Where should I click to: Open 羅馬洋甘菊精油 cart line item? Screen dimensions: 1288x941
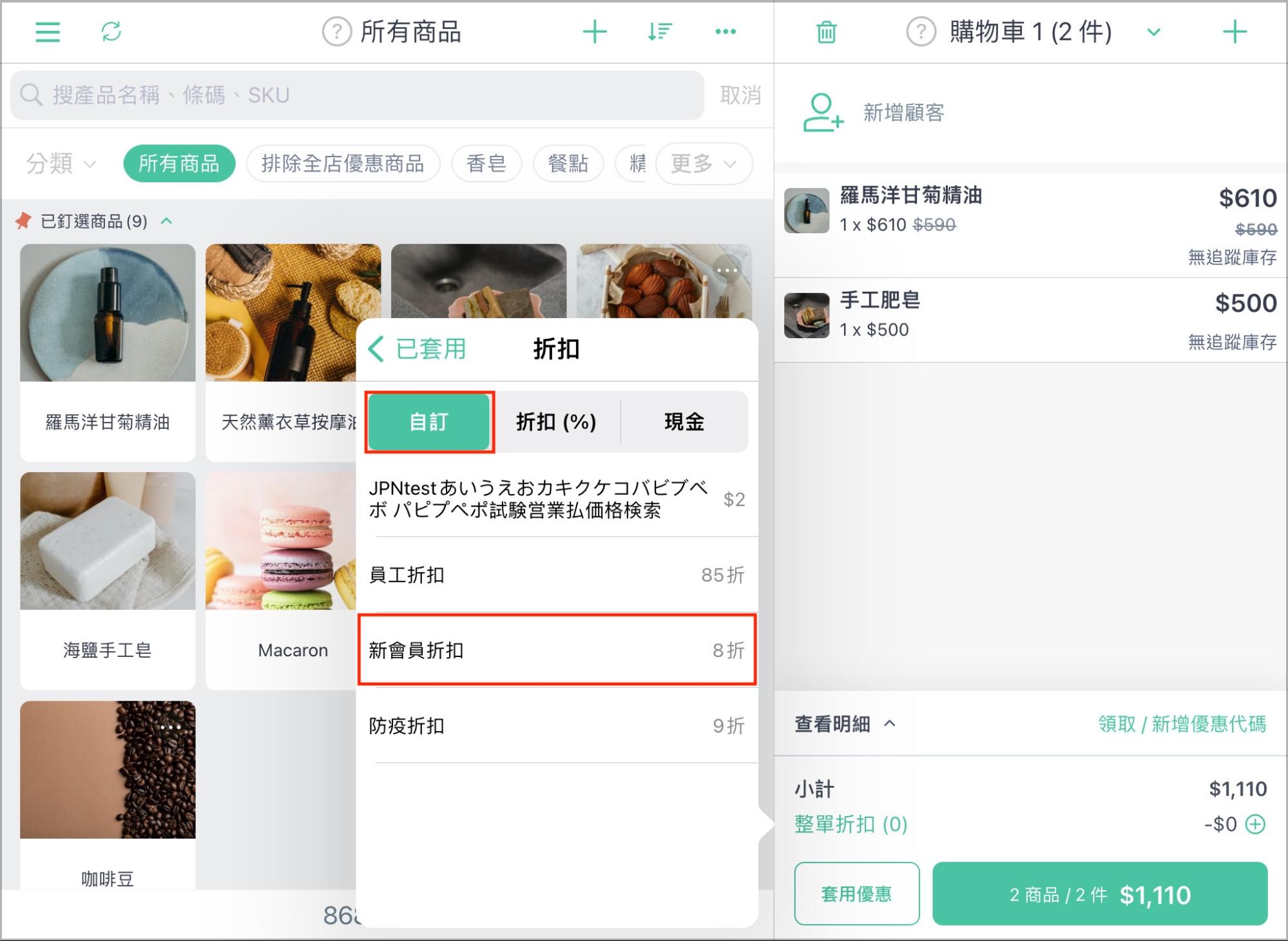pyautogui.click(x=1030, y=225)
